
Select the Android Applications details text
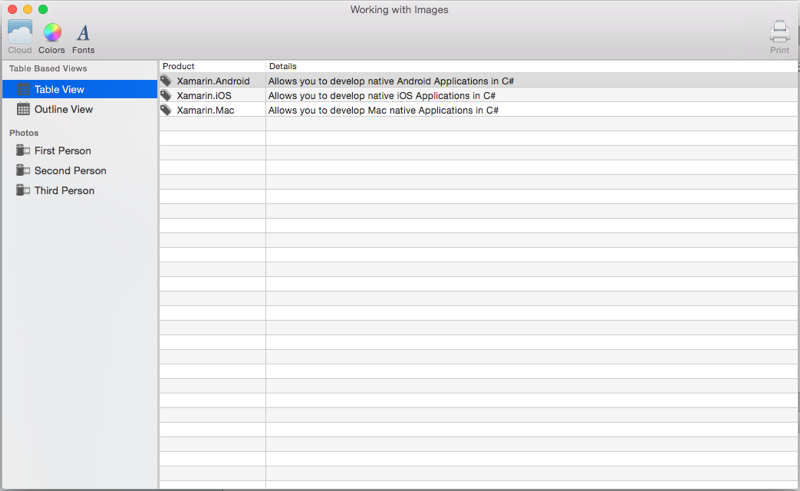coord(390,81)
